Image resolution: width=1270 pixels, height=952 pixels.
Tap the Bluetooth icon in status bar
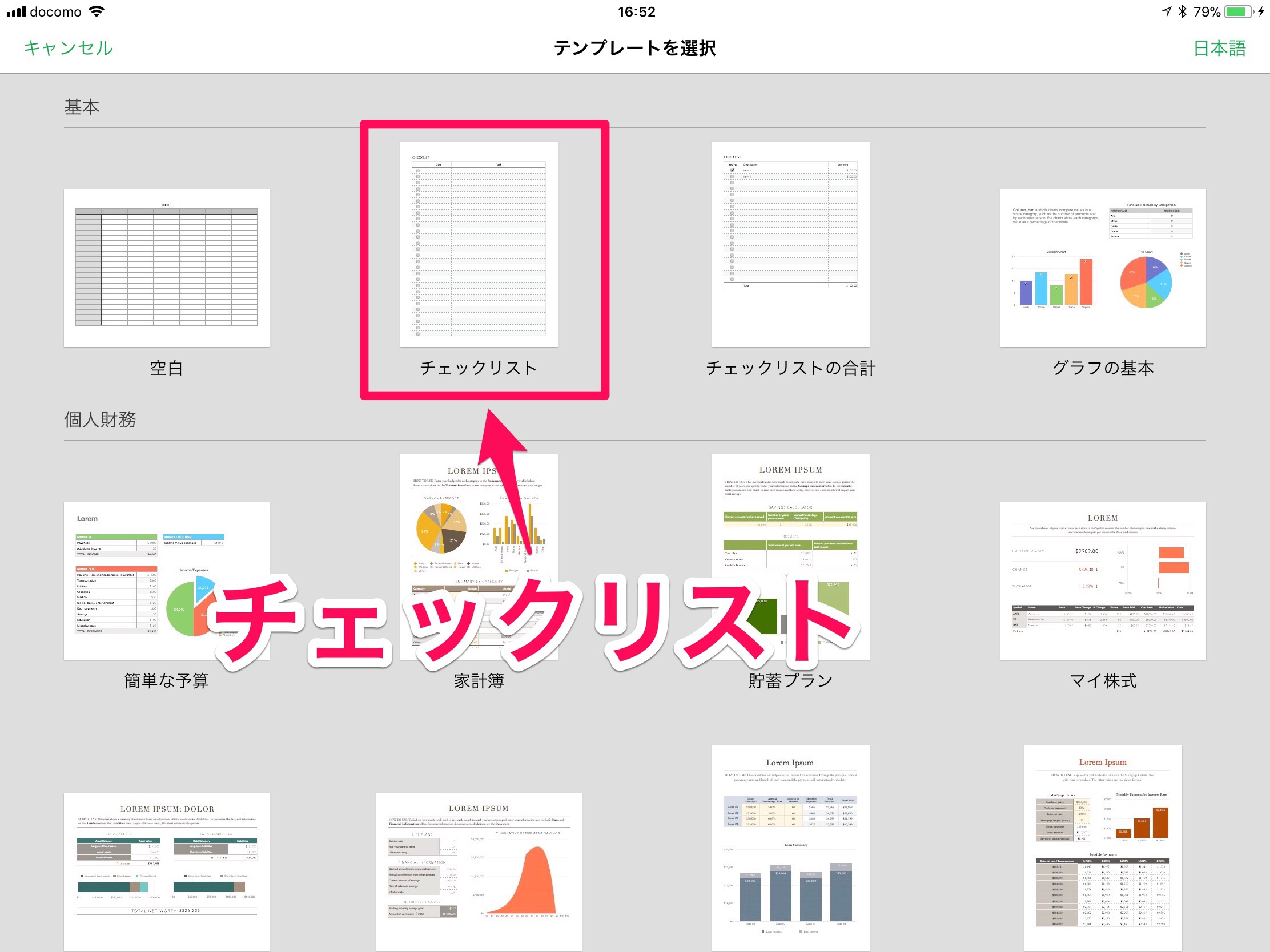click(1182, 11)
